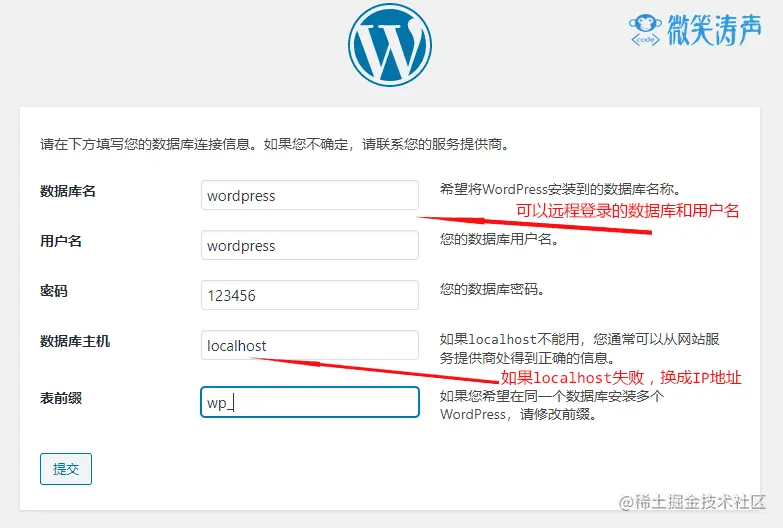
Task: Click the intro text 请在下方填写您的数据库连接信息
Action: point(274,144)
